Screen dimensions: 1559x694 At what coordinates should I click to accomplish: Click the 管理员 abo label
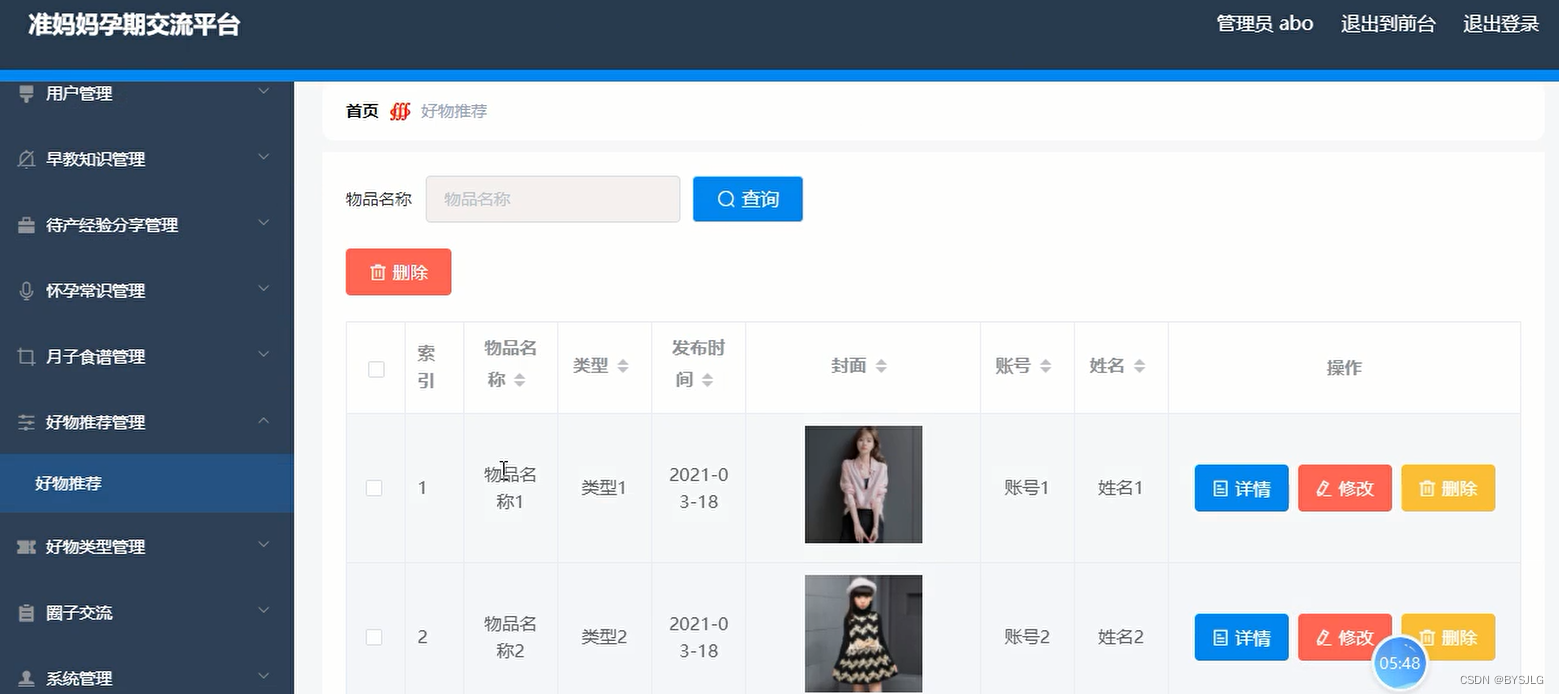tap(1265, 24)
